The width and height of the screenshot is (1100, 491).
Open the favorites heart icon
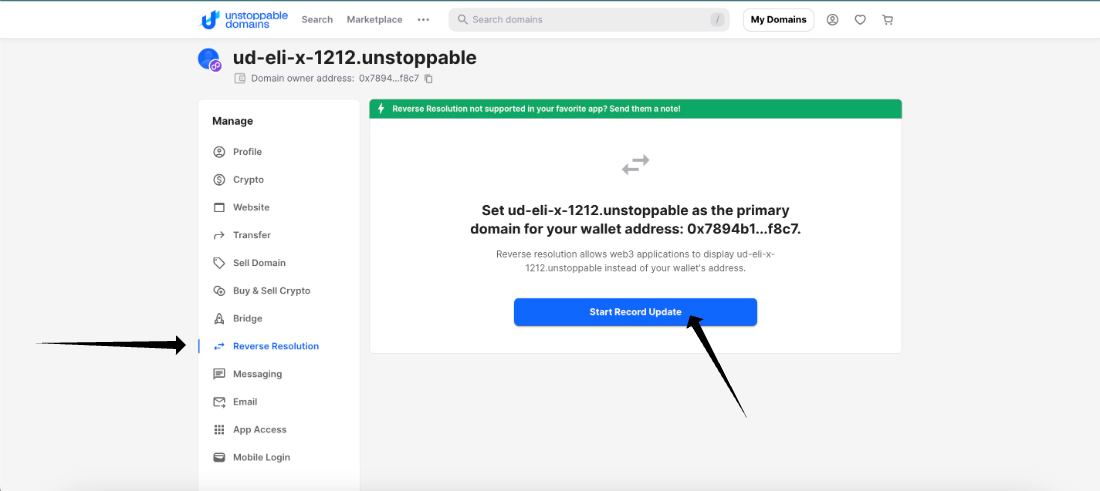click(x=860, y=20)
